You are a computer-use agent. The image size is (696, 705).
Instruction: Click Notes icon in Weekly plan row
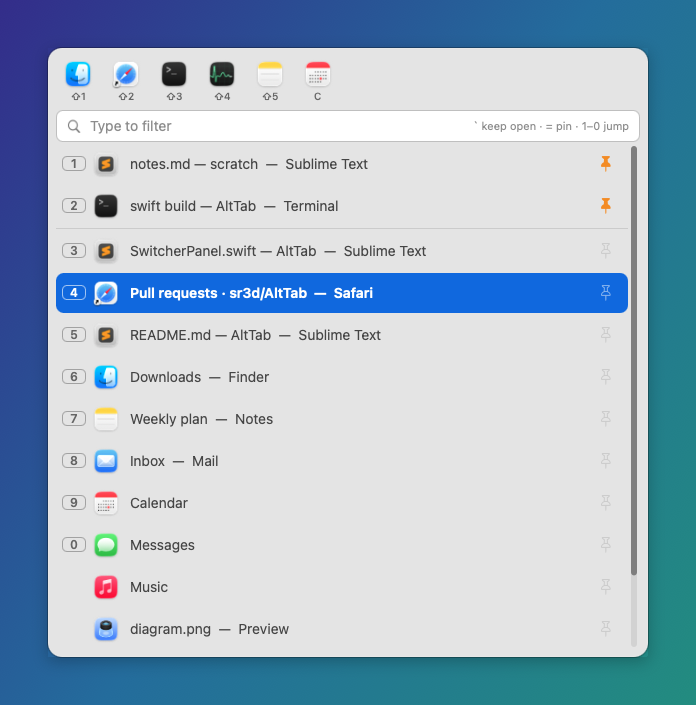point(106,419)
